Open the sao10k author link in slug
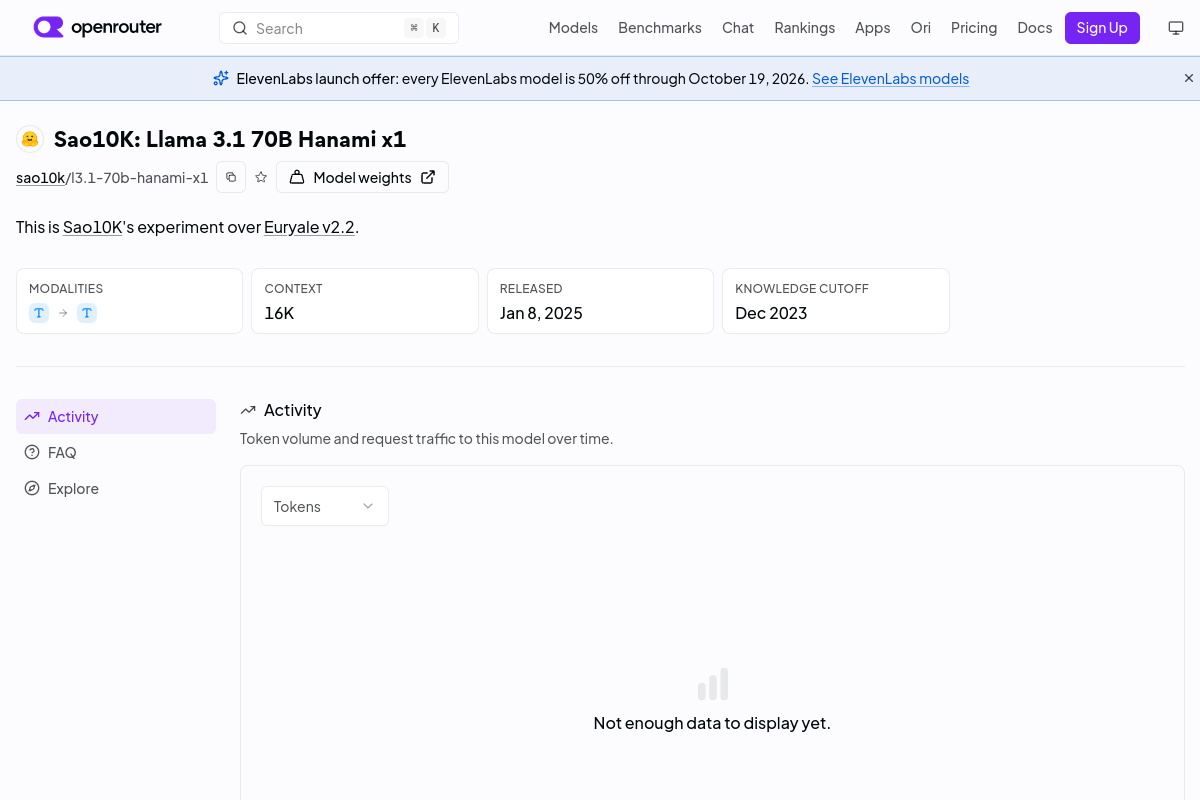 coord(40,178)
